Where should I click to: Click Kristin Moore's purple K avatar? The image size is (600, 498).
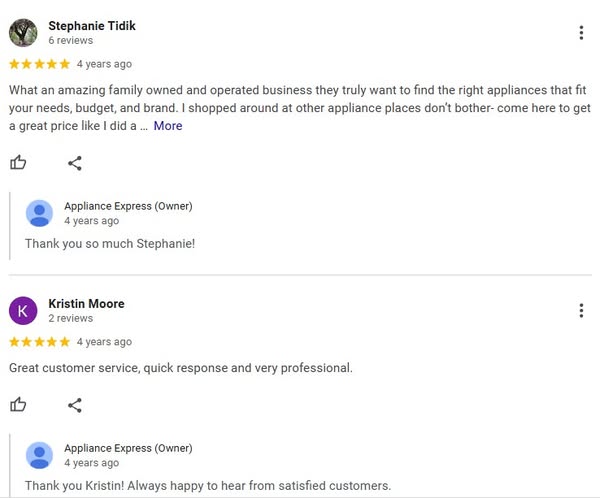click(x=23, y=310)
